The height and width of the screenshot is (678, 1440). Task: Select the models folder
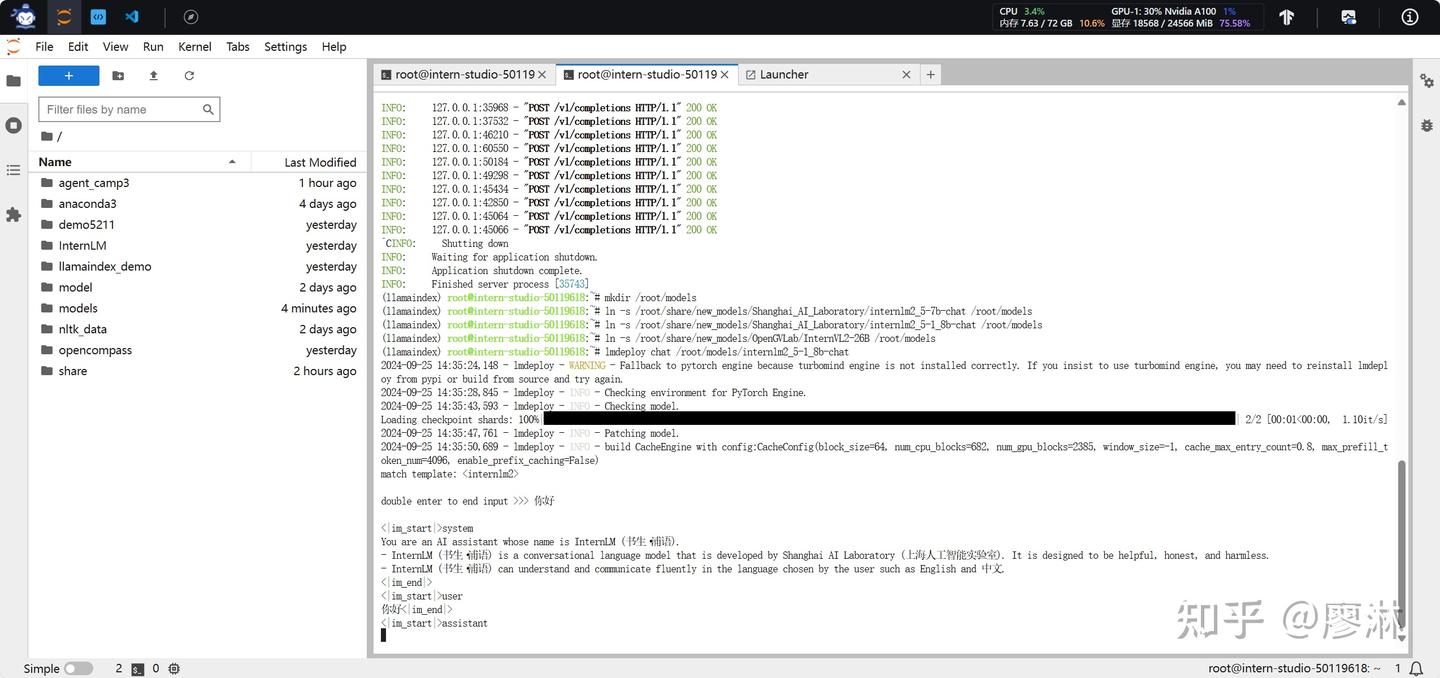(x=198, y=308)
